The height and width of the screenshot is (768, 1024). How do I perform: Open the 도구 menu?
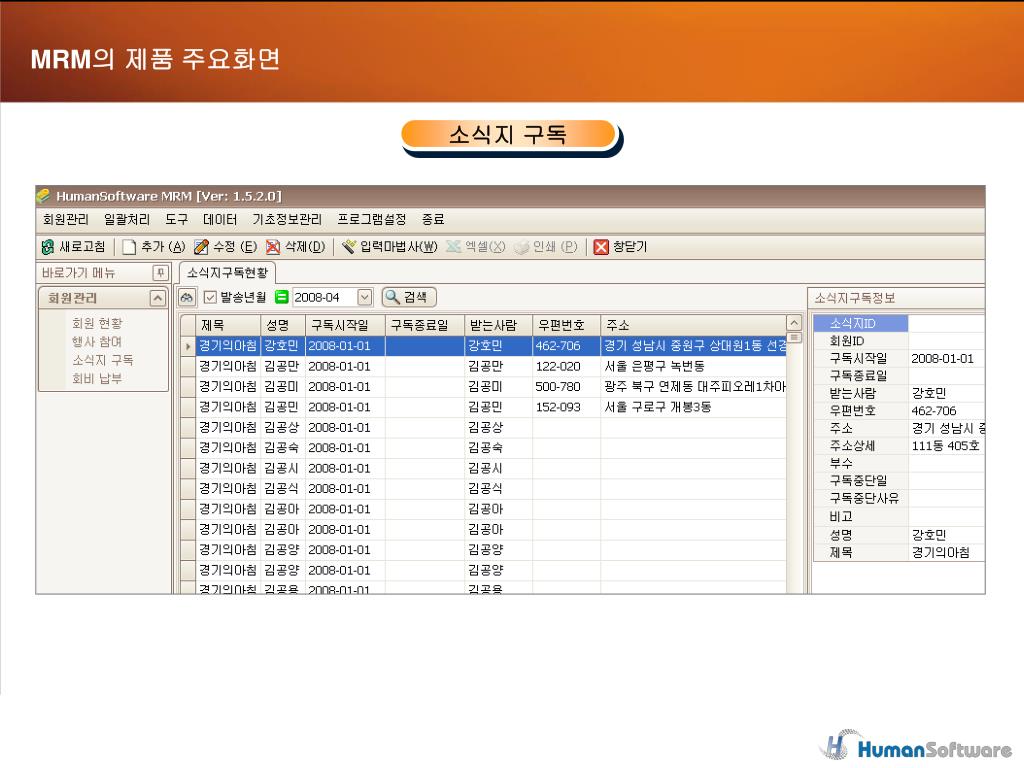tap(176, 219)
